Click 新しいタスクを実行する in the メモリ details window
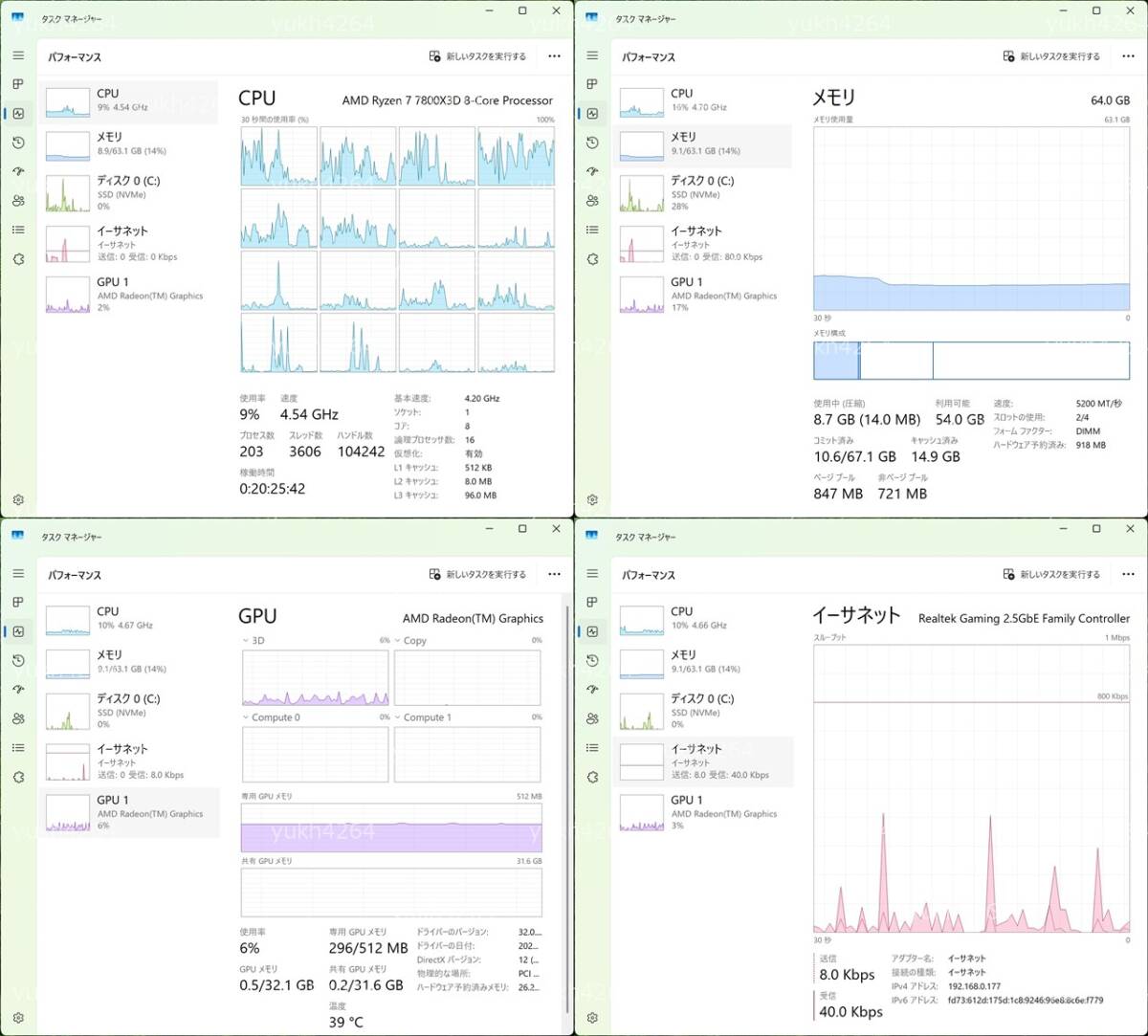Screen dimensions: 1148x1036 1051,56
